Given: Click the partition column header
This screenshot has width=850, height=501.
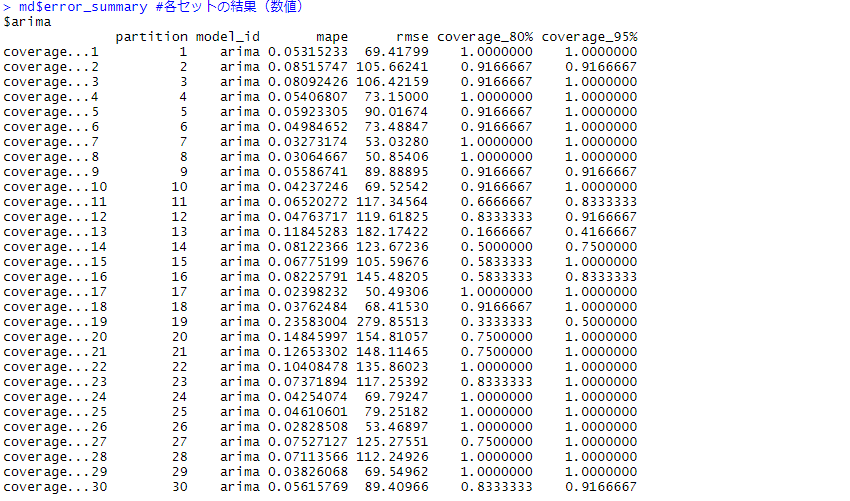Looking at the screenshot, I should pos(151,37).
